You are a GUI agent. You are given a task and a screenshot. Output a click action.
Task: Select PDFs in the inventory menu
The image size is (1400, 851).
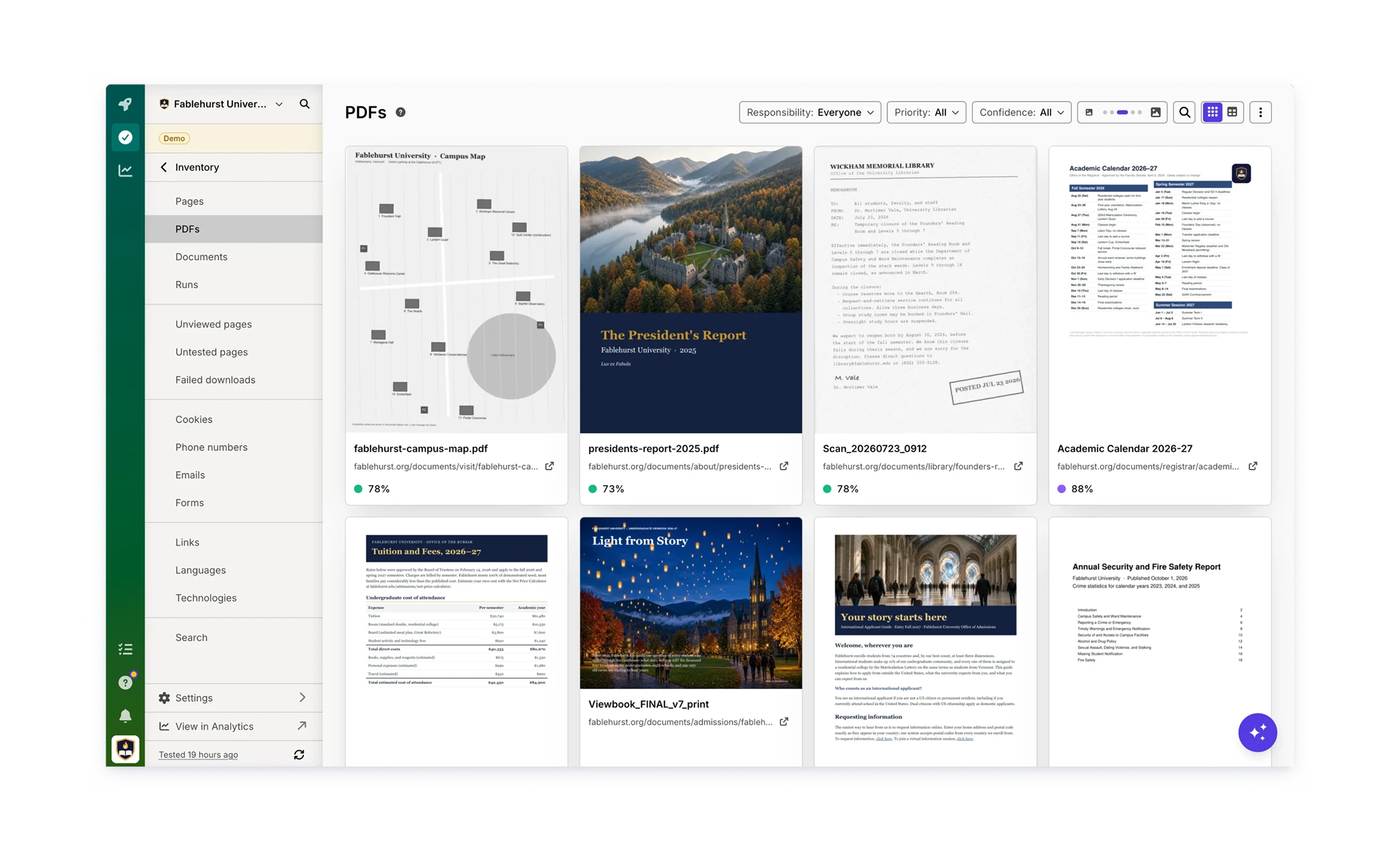[x=234, y=229]
